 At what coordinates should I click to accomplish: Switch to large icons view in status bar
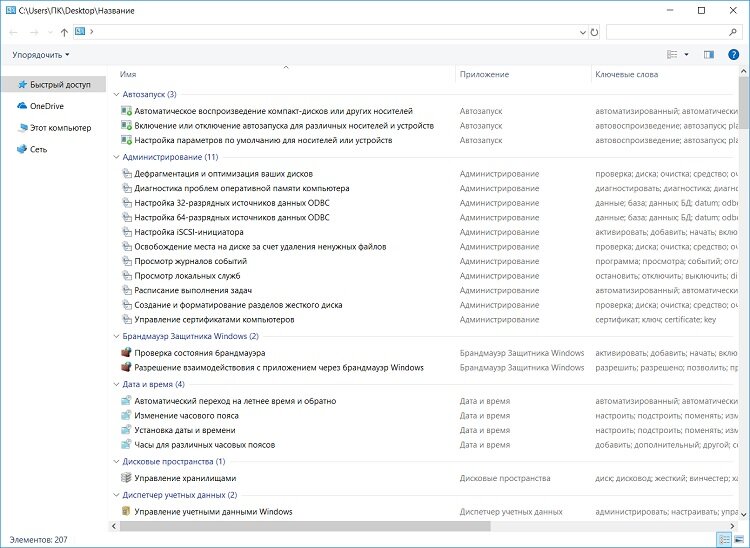tap(739, 539)
